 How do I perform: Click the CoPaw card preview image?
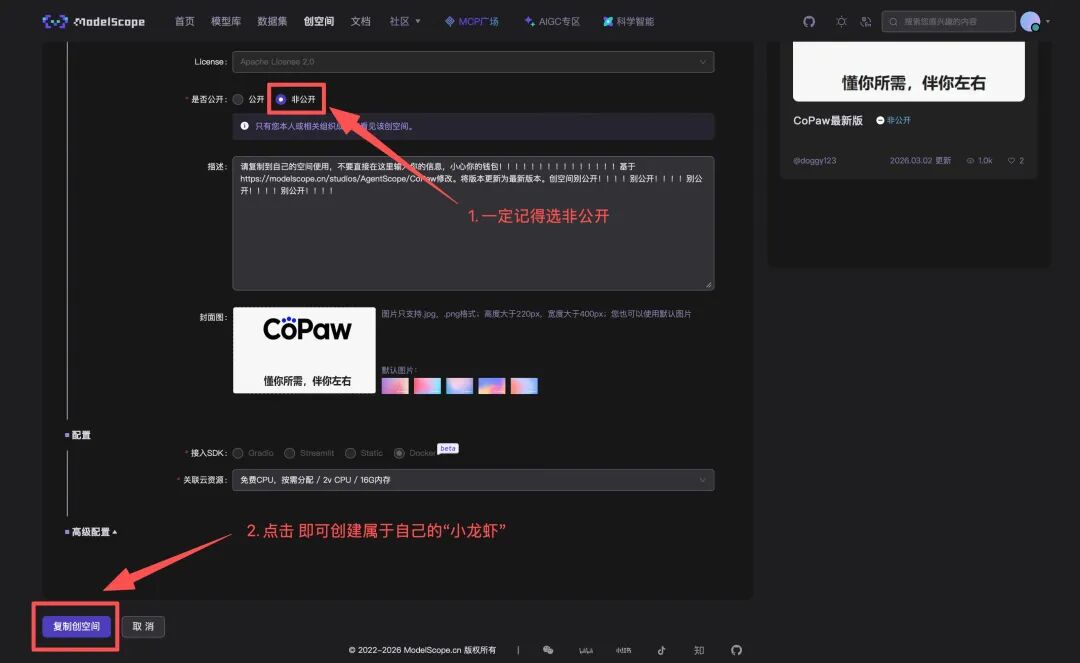click(908, 71)
